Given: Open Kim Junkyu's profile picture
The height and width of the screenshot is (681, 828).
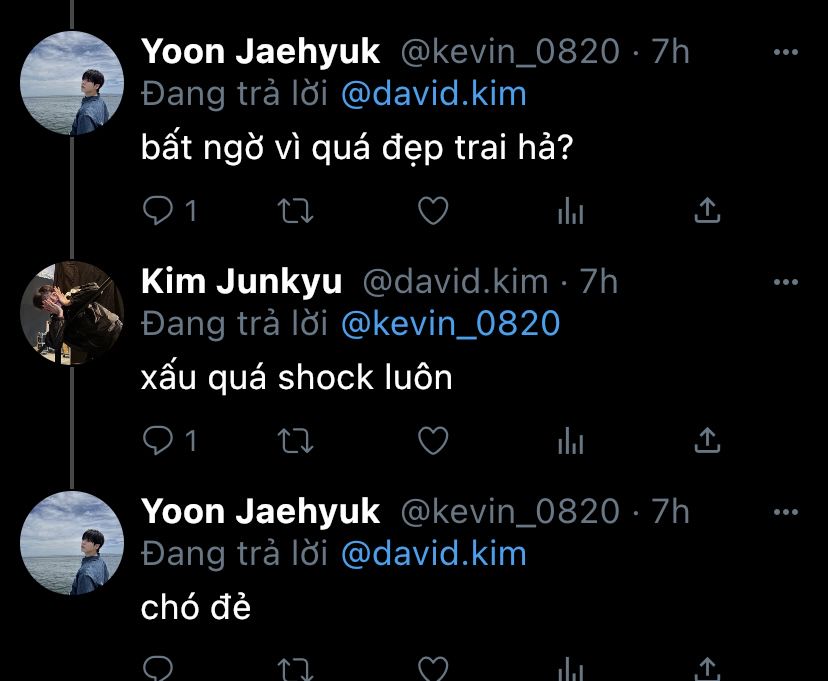Looking at the screenshot, I should click(x=72, y=313).
